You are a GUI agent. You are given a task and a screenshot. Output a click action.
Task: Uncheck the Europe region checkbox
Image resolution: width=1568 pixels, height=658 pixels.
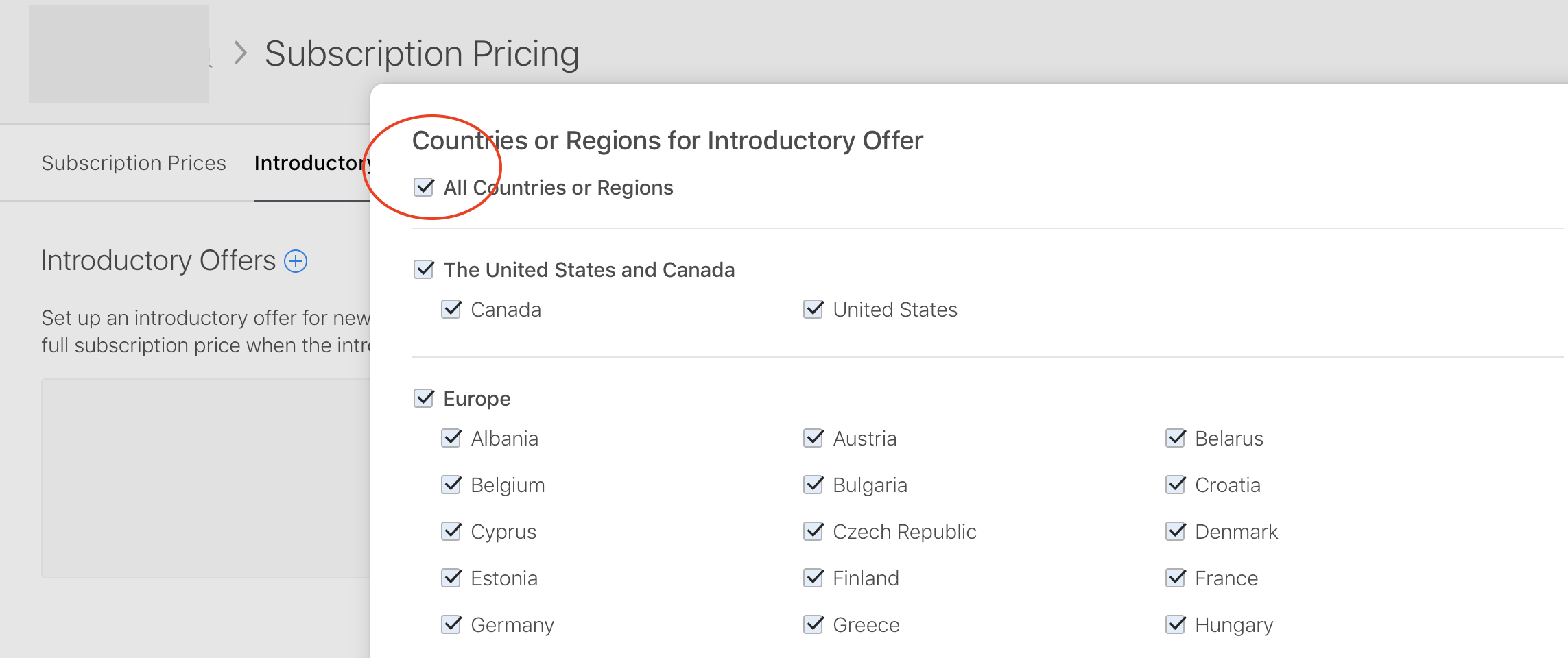point(424,398)
